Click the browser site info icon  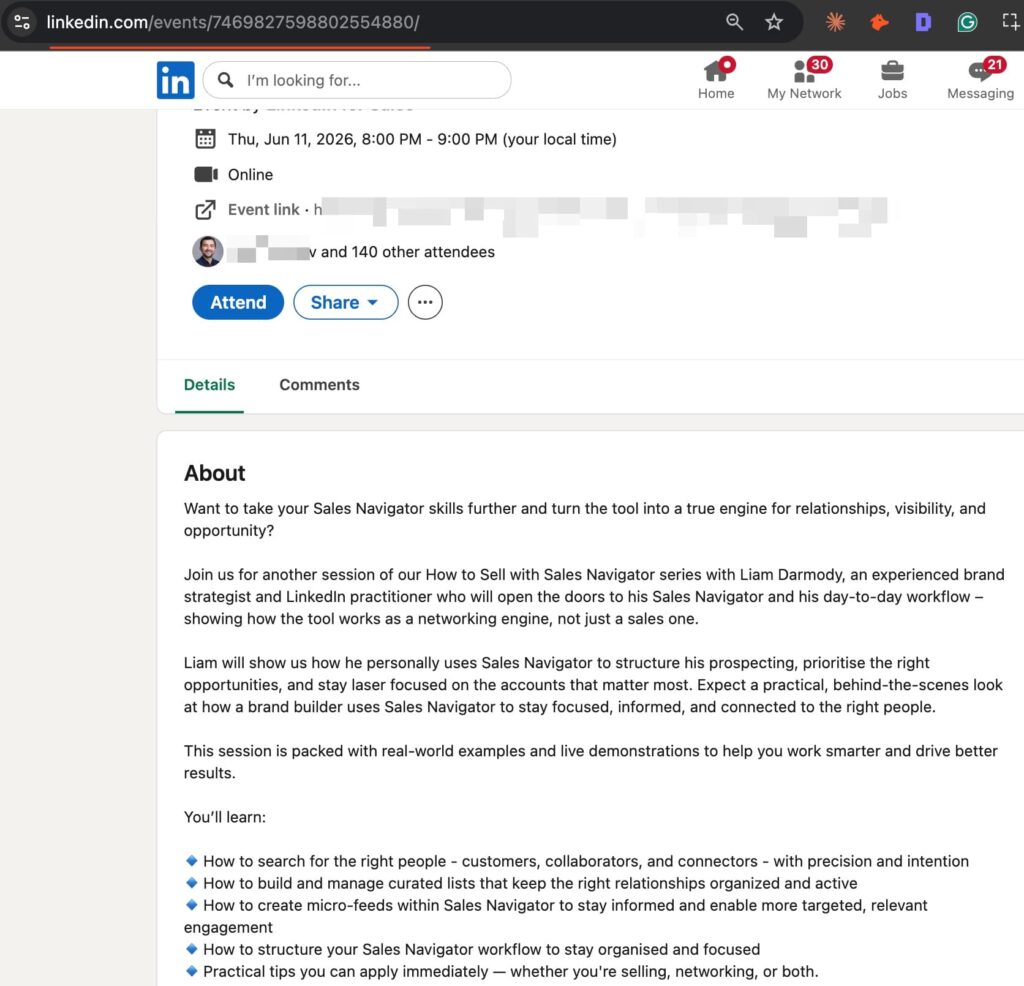(x=22, y=22)
